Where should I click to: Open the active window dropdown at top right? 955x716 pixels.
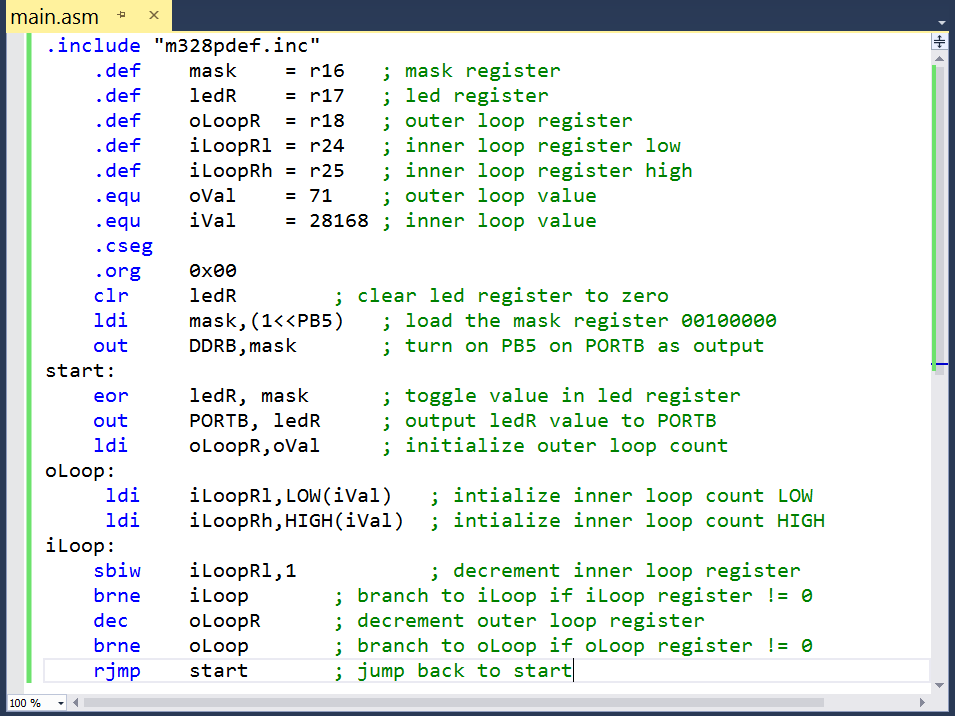941,21
